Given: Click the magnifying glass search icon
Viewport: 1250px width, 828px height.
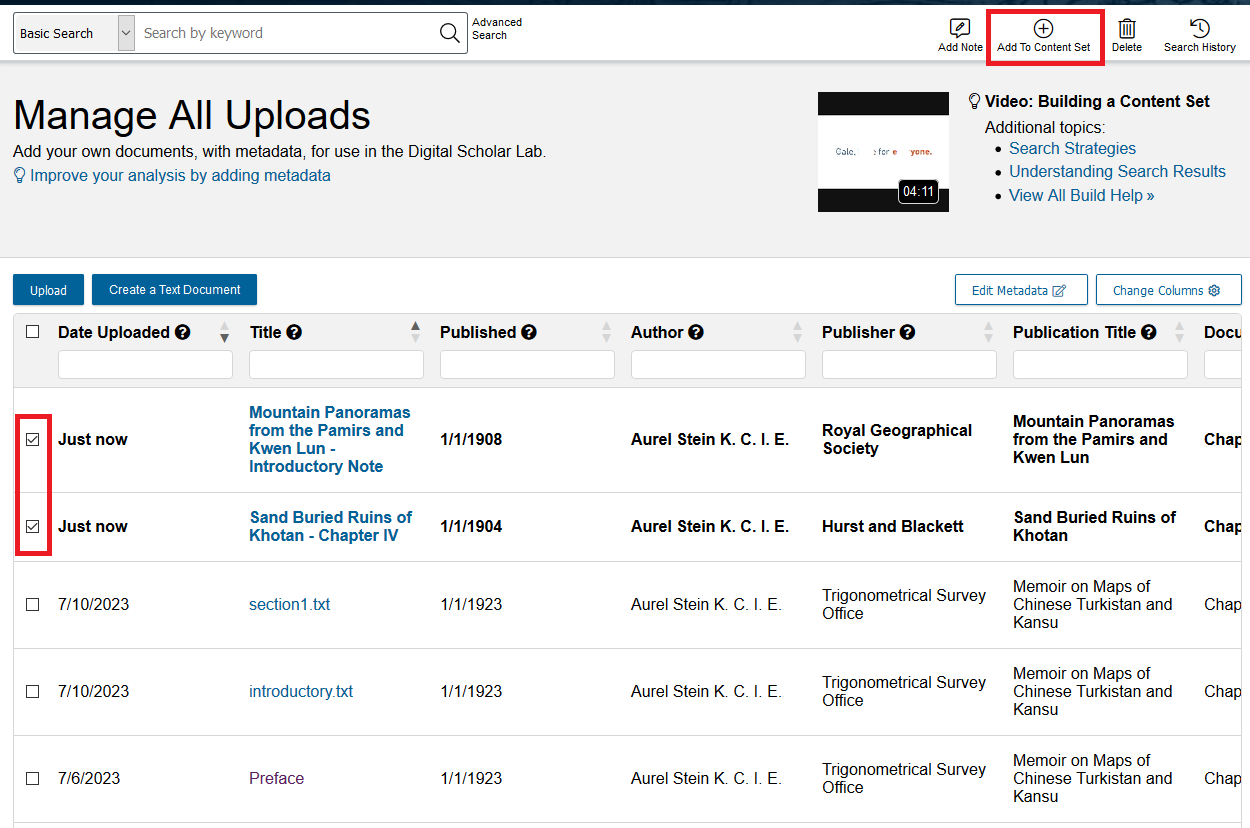Looking at the screenshot, I should tap(449, 32).
